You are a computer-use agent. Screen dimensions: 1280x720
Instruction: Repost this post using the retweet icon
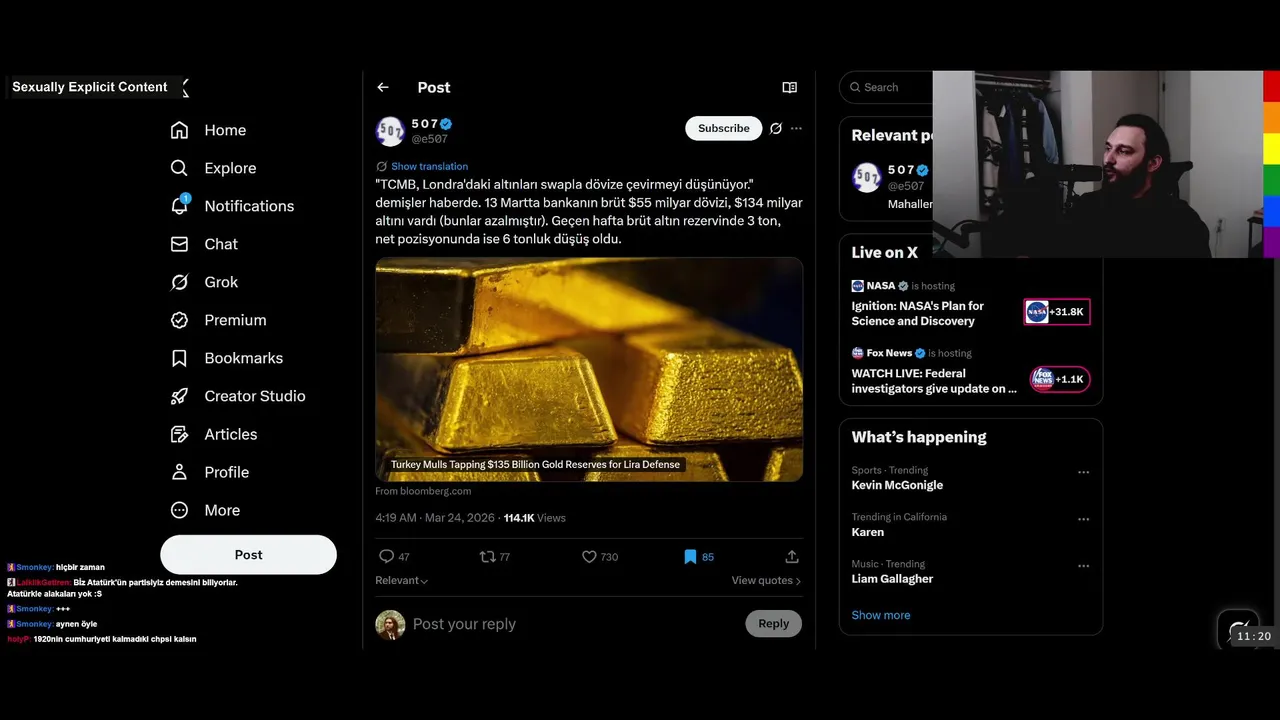click(488, 557)
